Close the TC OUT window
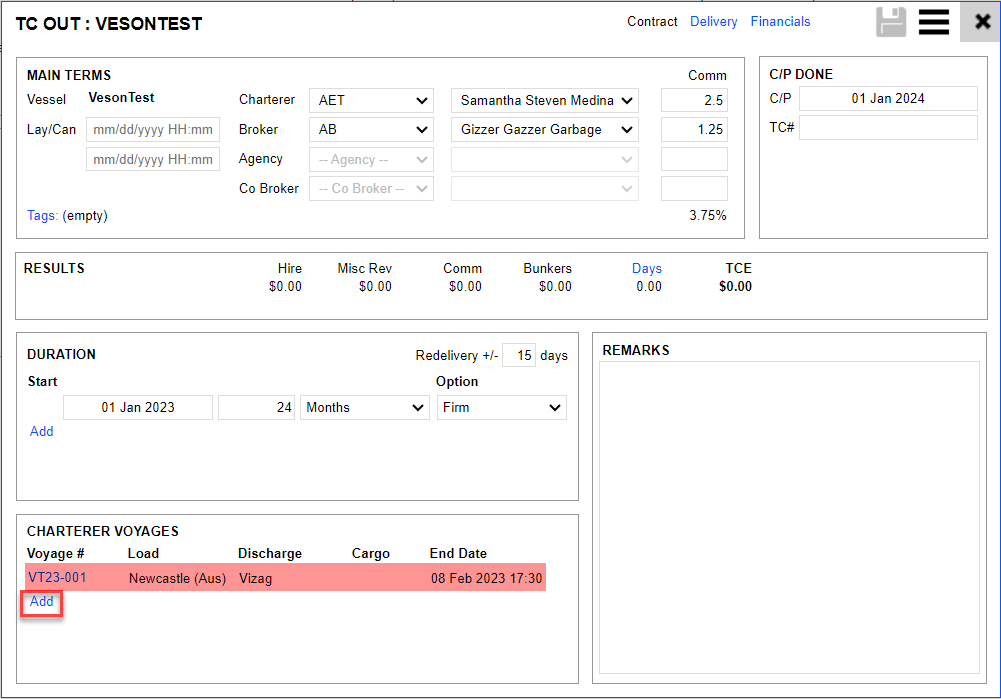1001x699 pixels. 981,22
